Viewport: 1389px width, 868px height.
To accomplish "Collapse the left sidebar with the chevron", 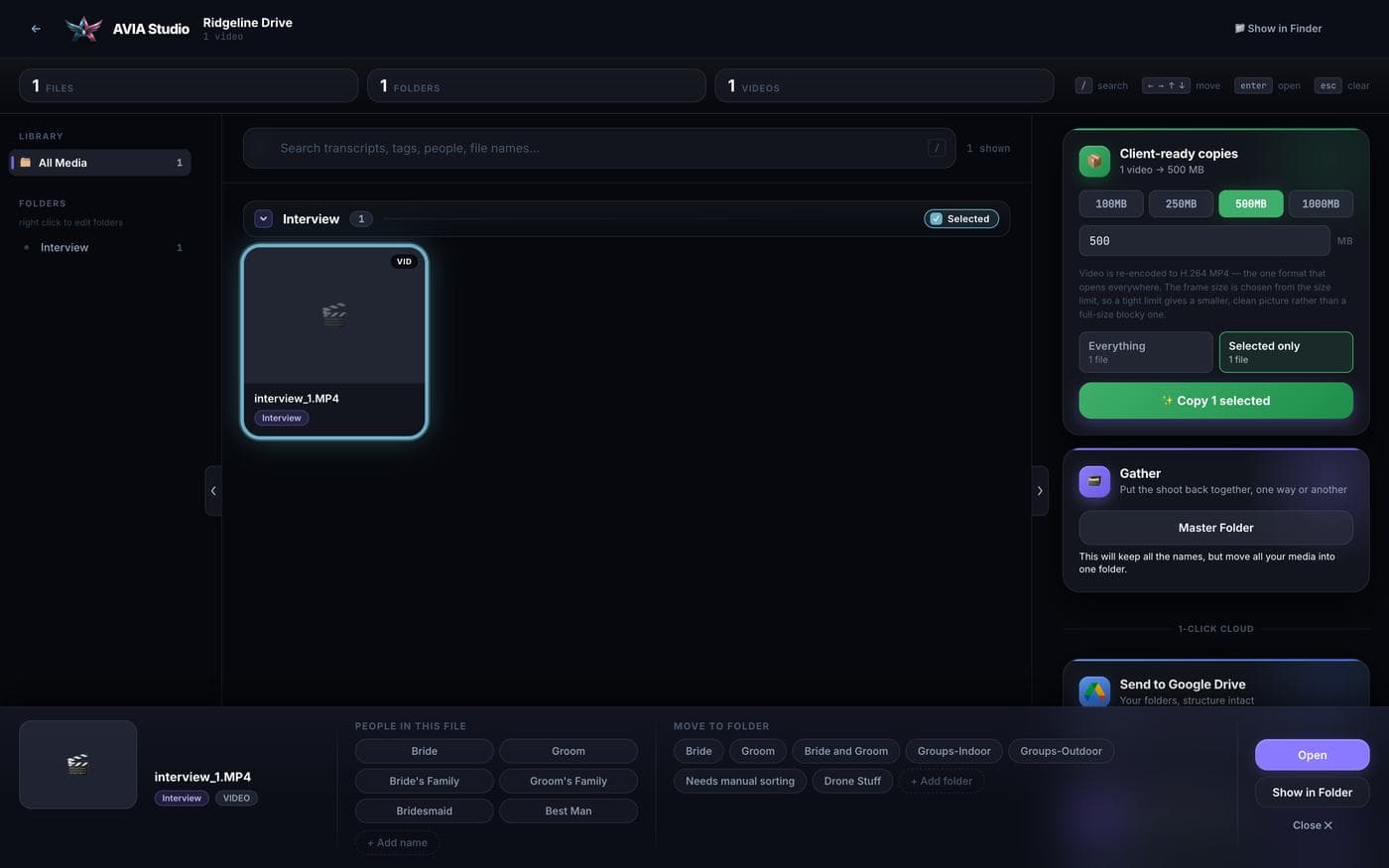I will 213,491.
